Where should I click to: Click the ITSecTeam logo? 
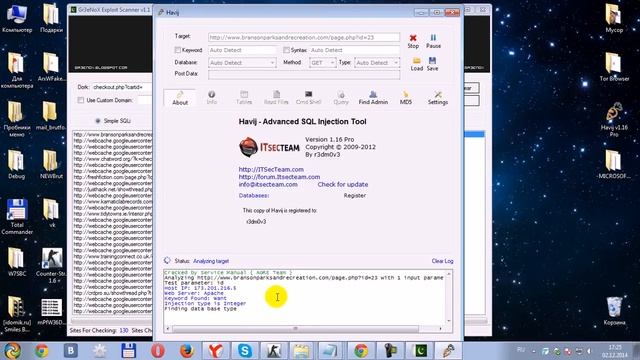[269, 147]
